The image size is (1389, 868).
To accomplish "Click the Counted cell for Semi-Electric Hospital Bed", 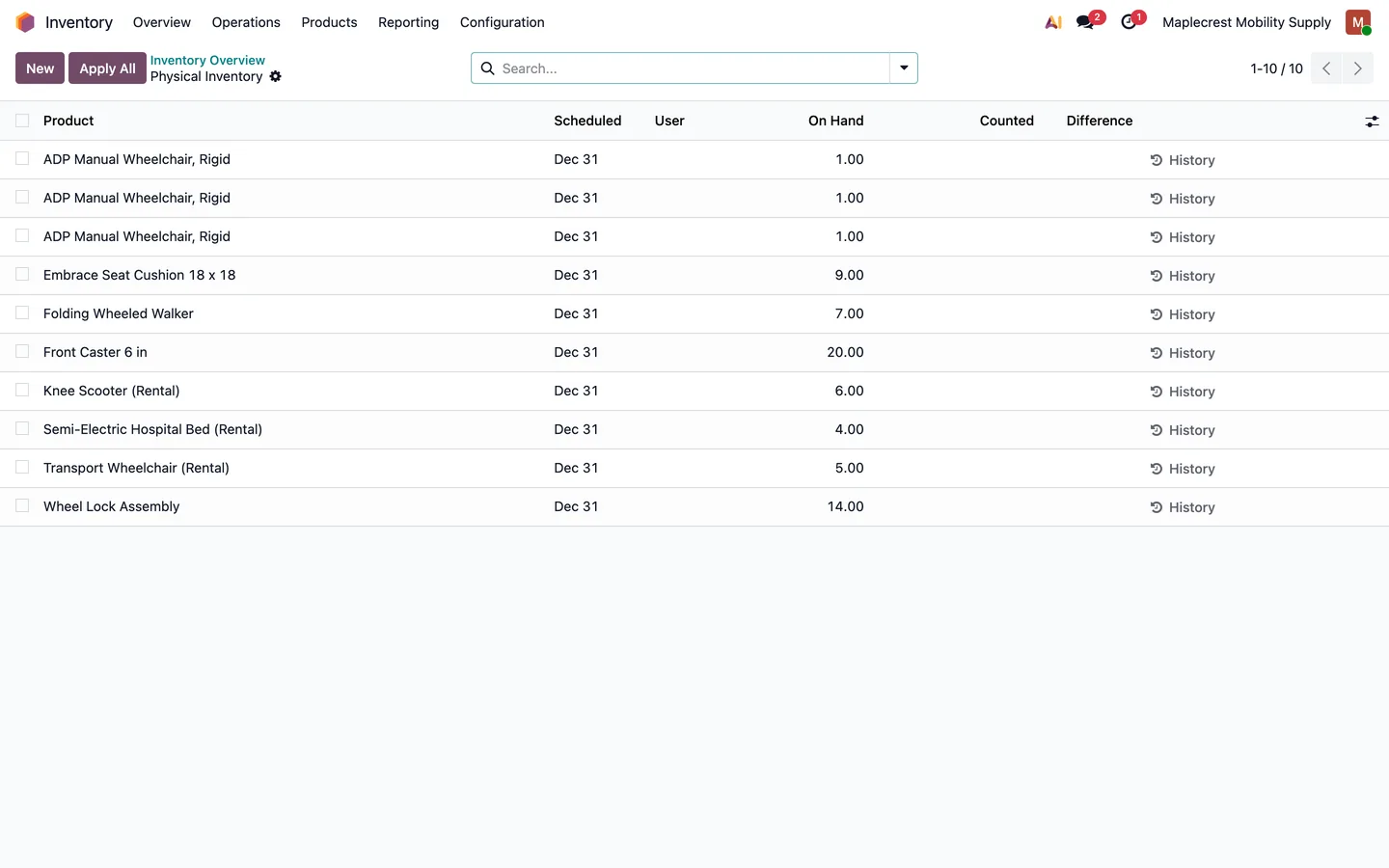I will pos(953,429).
